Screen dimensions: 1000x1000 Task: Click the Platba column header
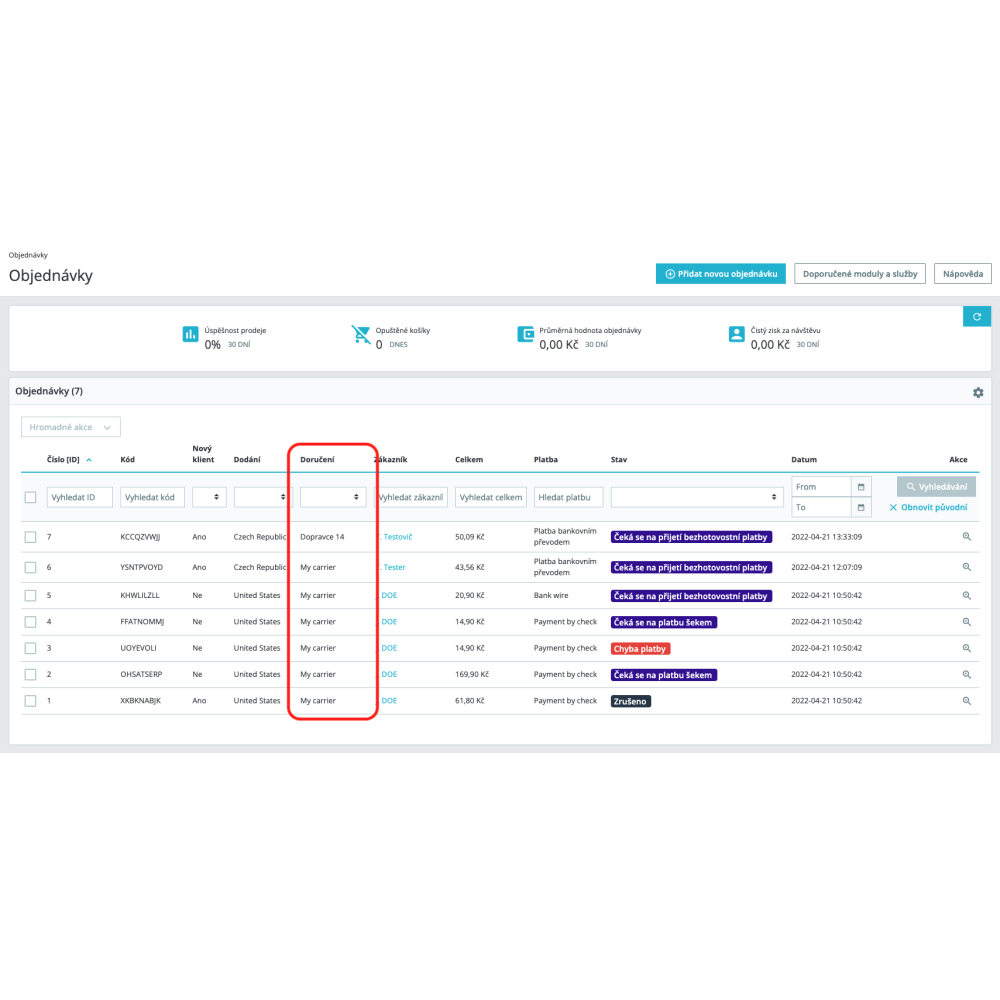[545, 460]
